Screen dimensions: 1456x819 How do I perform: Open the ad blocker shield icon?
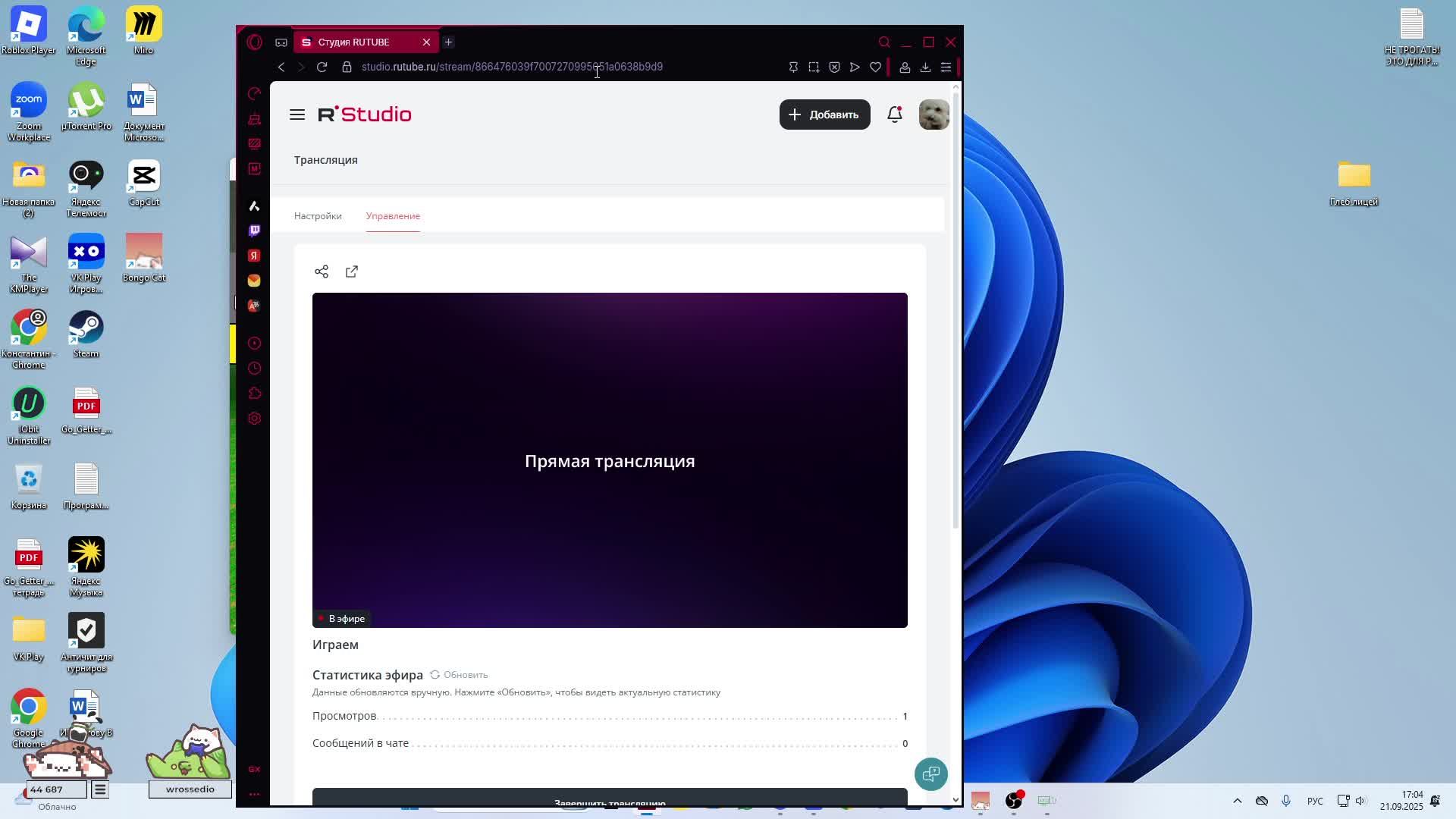834,67
